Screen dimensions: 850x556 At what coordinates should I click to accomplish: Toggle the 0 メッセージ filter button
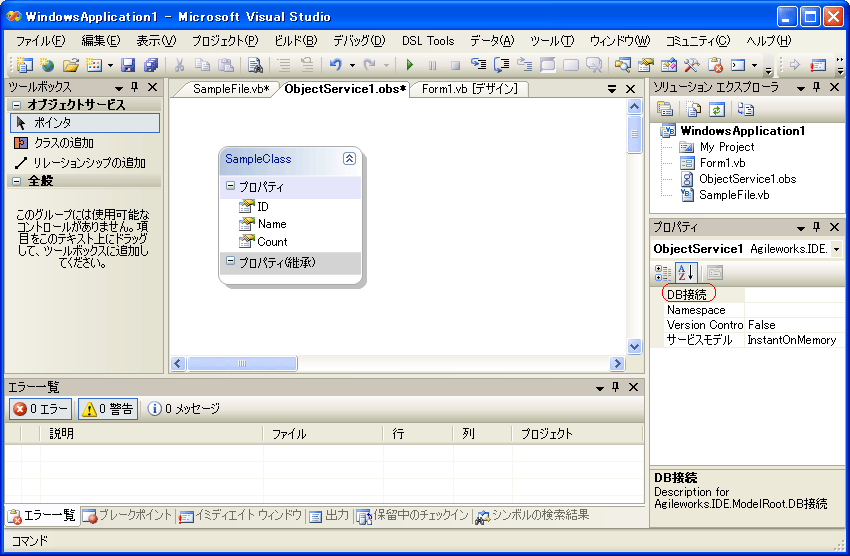(184, 409)
